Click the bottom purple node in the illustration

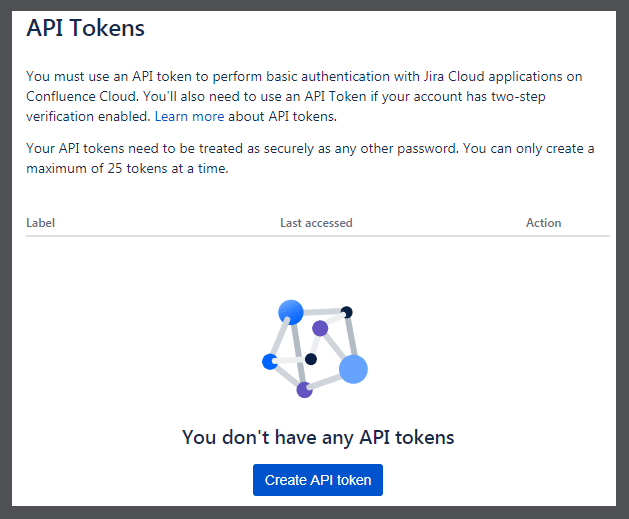coord(304,389)
